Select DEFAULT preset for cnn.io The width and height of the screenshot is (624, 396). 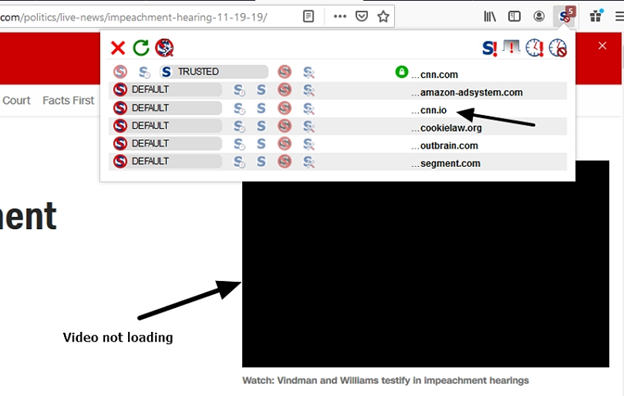click(x=167, y=108)
